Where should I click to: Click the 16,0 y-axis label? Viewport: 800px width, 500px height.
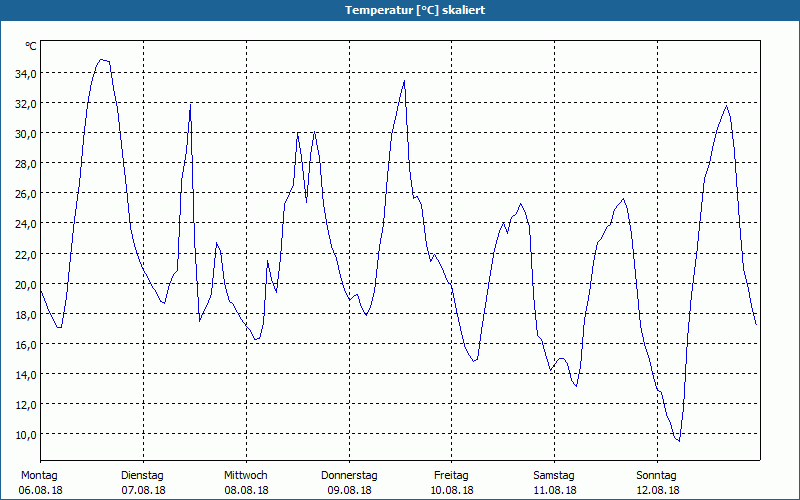point(26,344)
